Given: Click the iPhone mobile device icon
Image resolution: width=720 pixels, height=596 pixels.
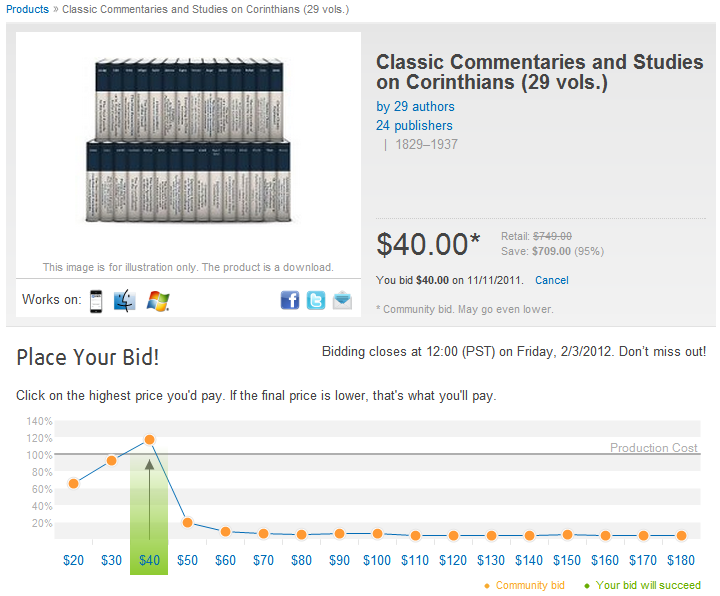Looking at the screenshot, I should click(96, 301).
